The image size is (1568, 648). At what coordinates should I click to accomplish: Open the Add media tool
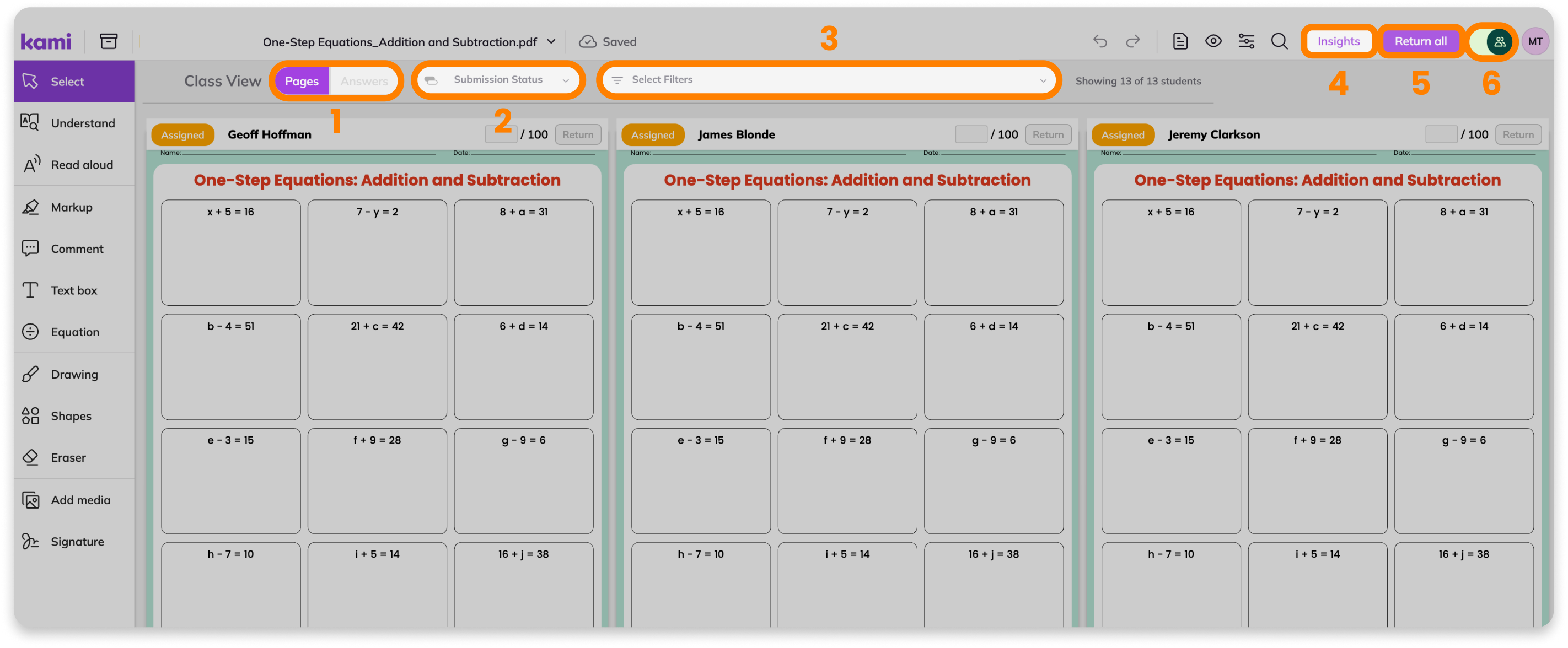(74, 500)
